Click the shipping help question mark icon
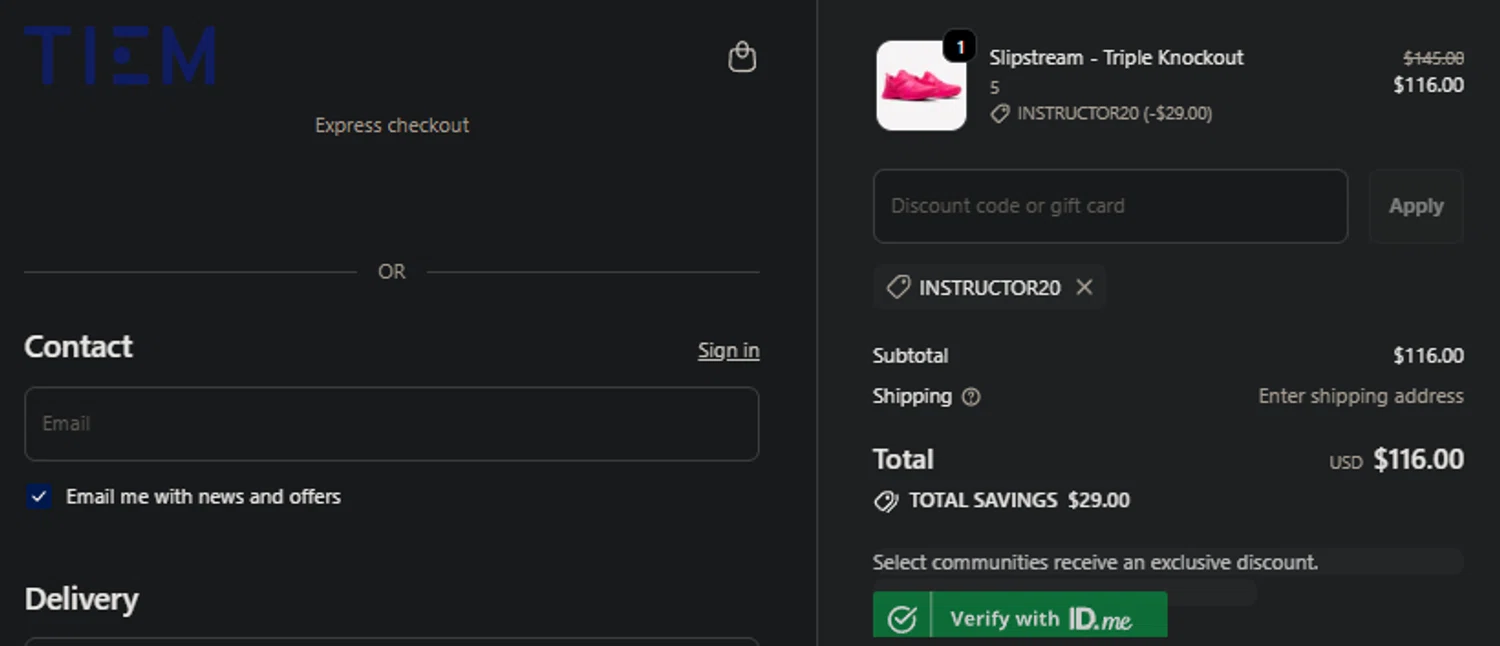 coord(970,397)
